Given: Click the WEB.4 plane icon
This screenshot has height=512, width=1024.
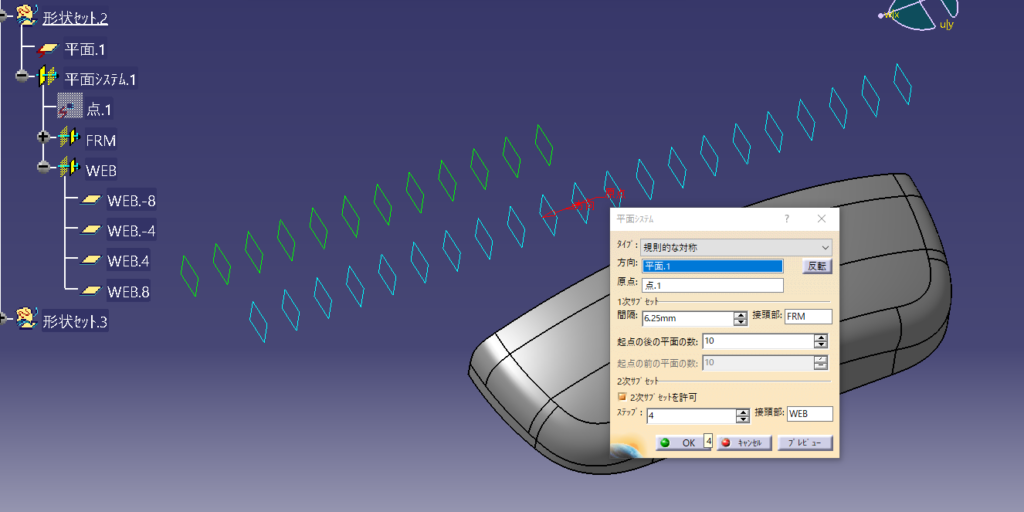Looking at the screenshot, I should 91,261.
